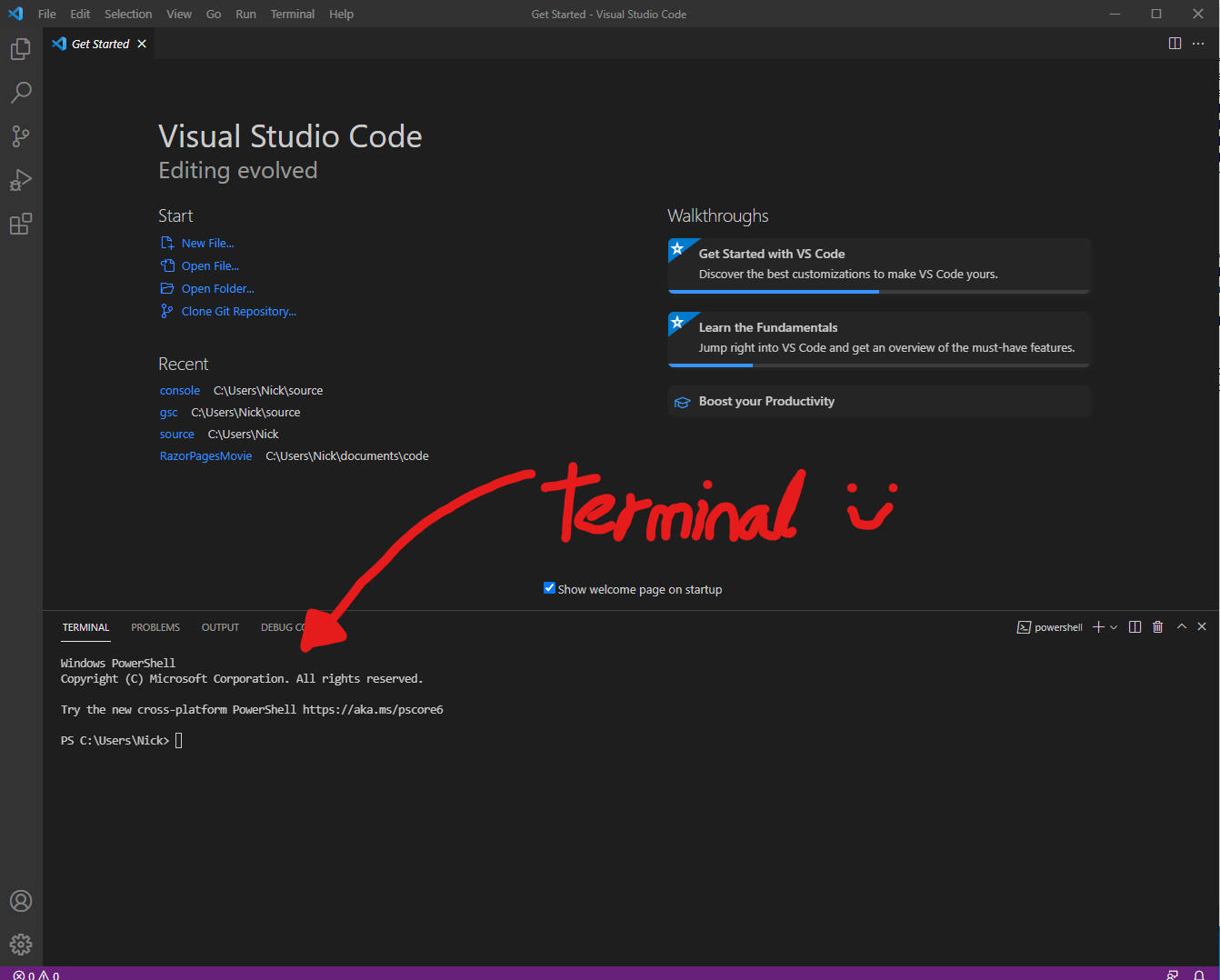The width and height of the screenshot is (1220, 980).
Task: Open the View menu
Action: (179, 14)
